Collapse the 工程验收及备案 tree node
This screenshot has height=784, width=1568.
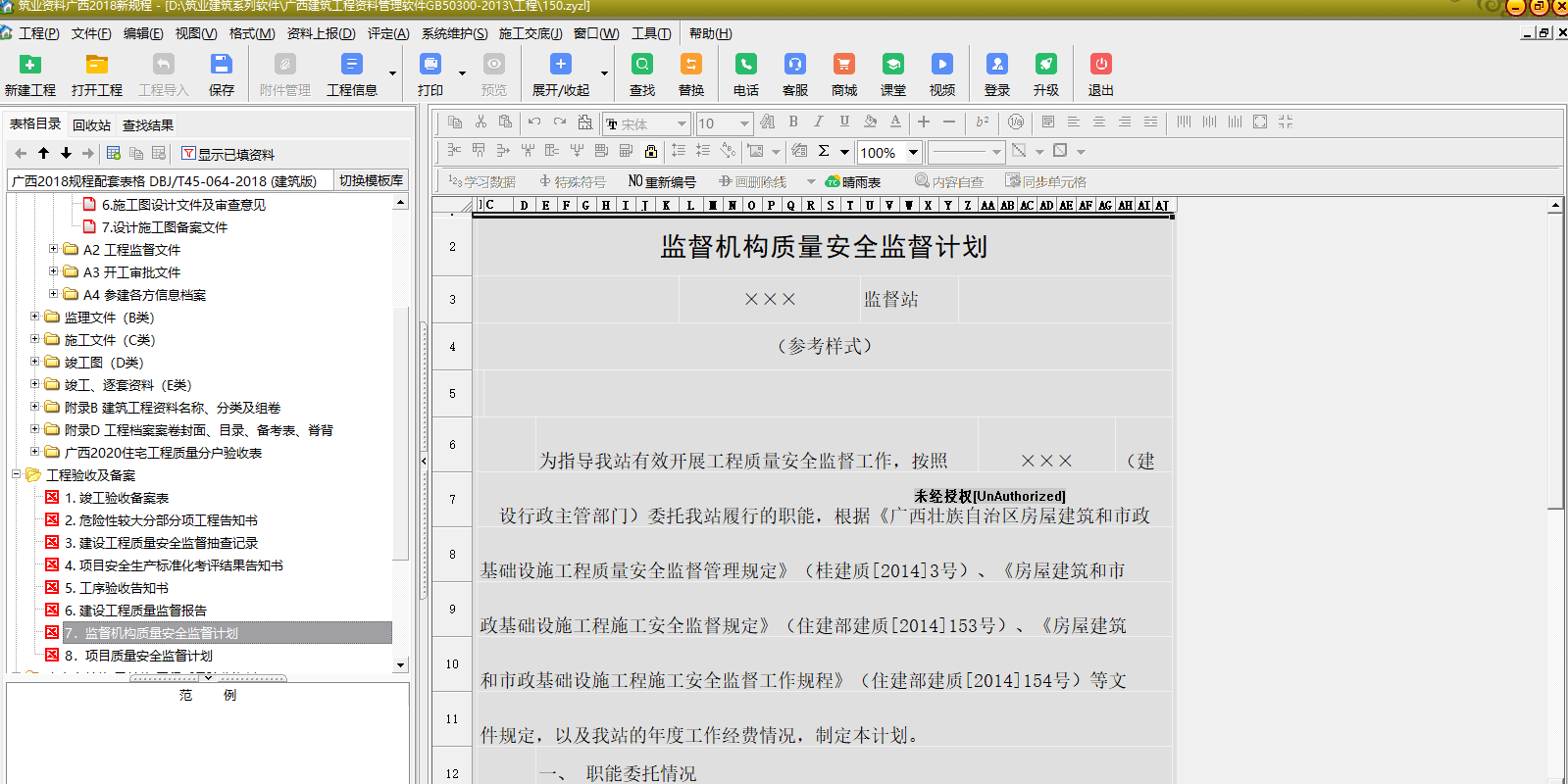pyautogui.click(x=17, y=474)
